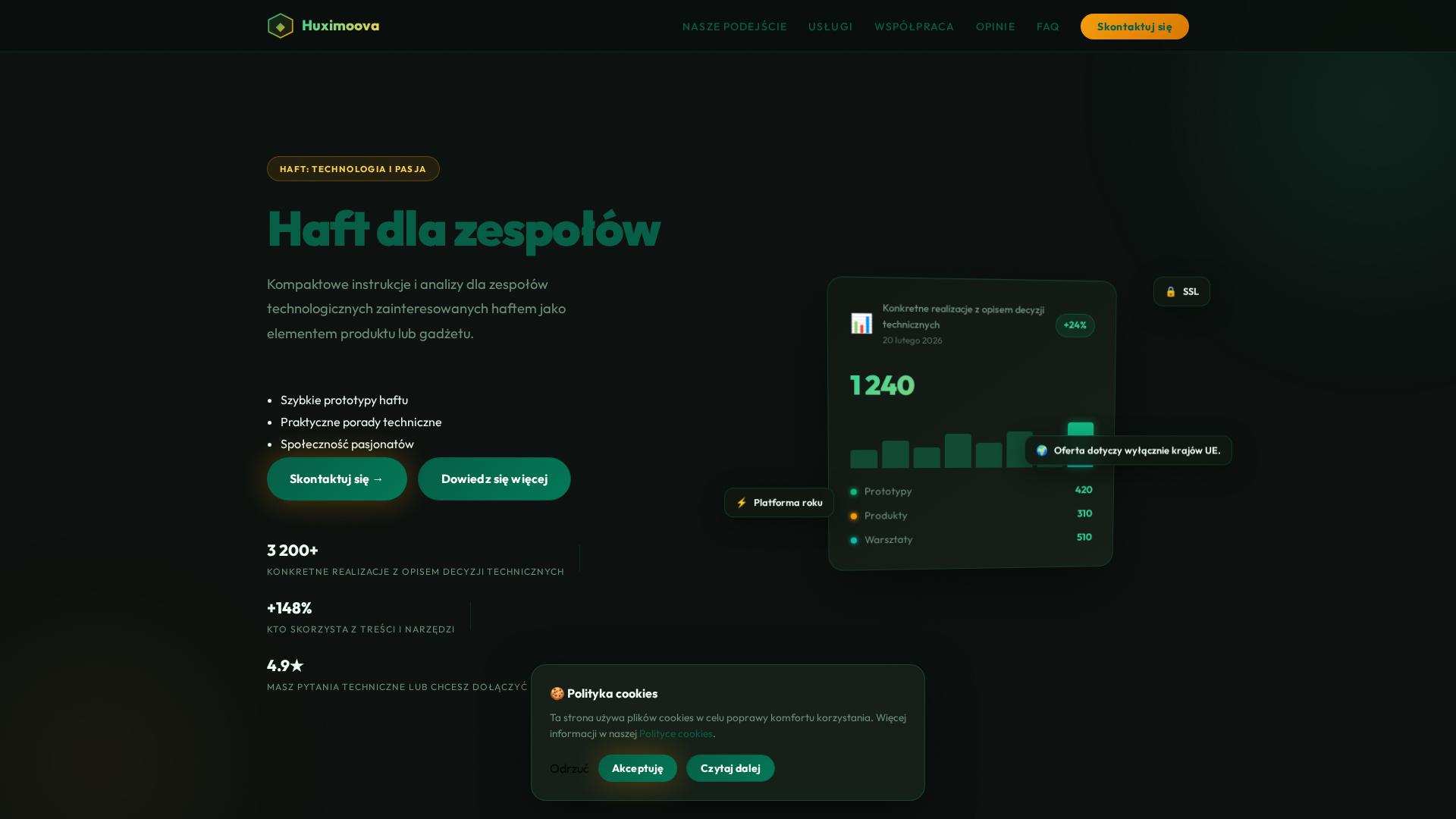Click the Dowiedz się więcej button
Screen dimensions: 1456x819
(x=494, y=479)
